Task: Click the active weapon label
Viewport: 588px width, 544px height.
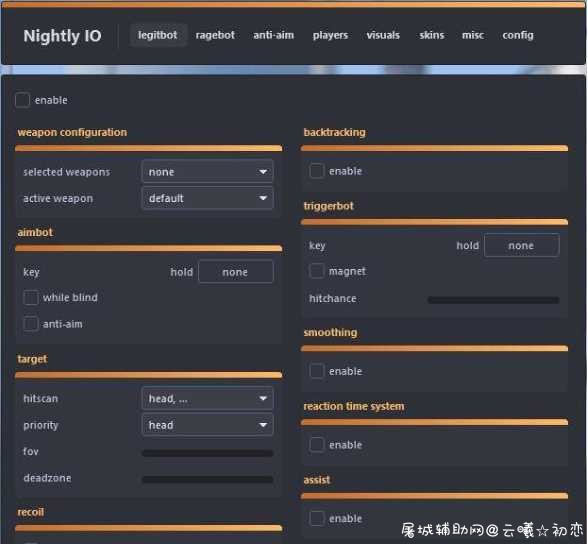Action: pos(58,198)
